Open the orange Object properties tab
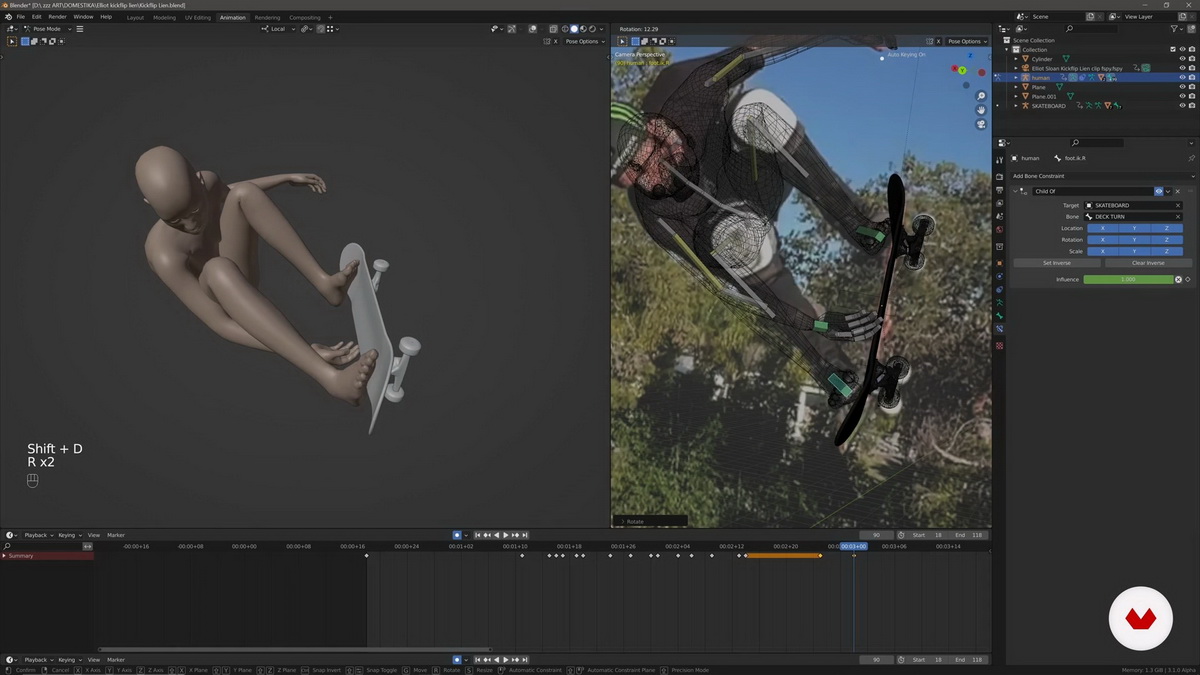Screen dimensions: 1200x675 click(x=999, y=263)
